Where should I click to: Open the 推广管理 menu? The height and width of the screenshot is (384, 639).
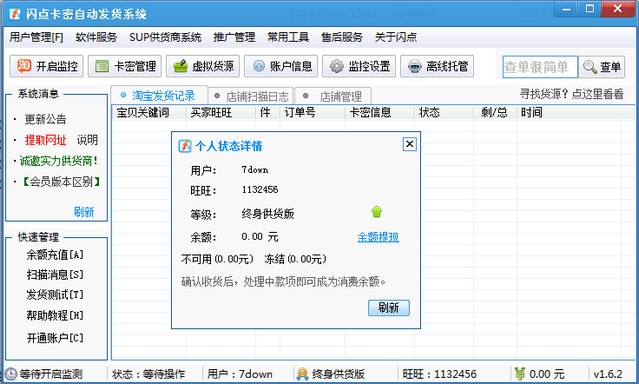pos(234,38)
